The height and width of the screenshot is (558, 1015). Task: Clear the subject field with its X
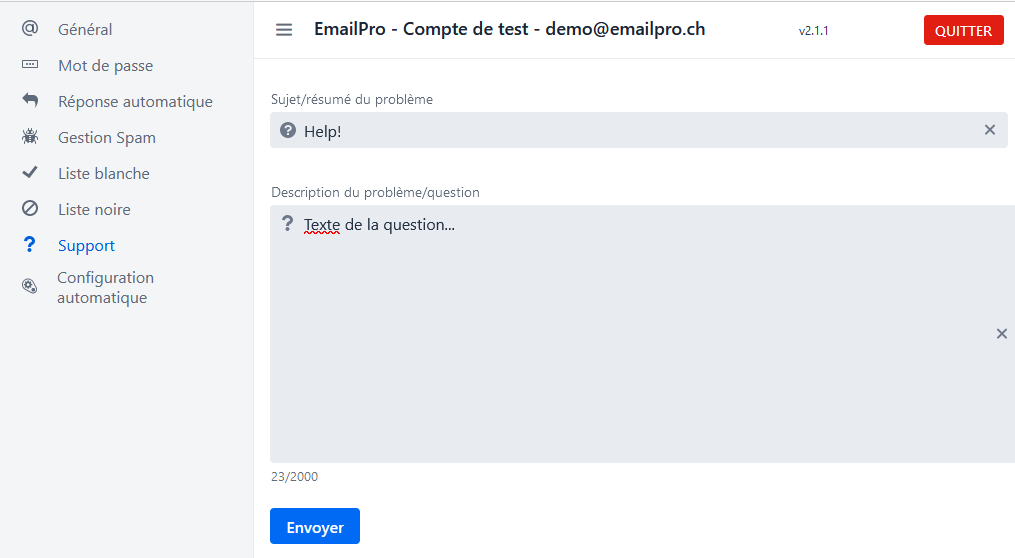tap(990, 130)
